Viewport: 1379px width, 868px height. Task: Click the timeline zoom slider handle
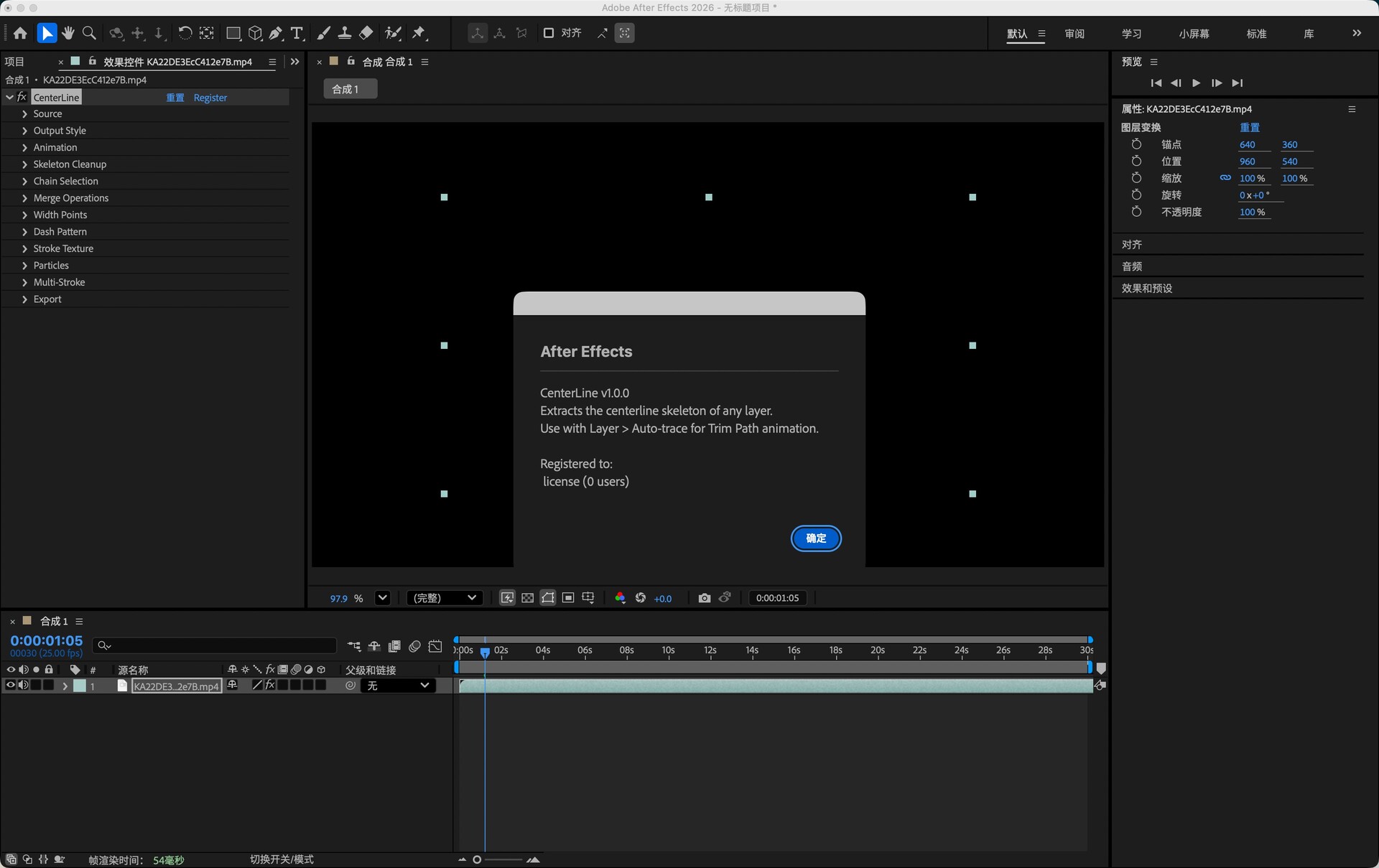tap(477, 859)
